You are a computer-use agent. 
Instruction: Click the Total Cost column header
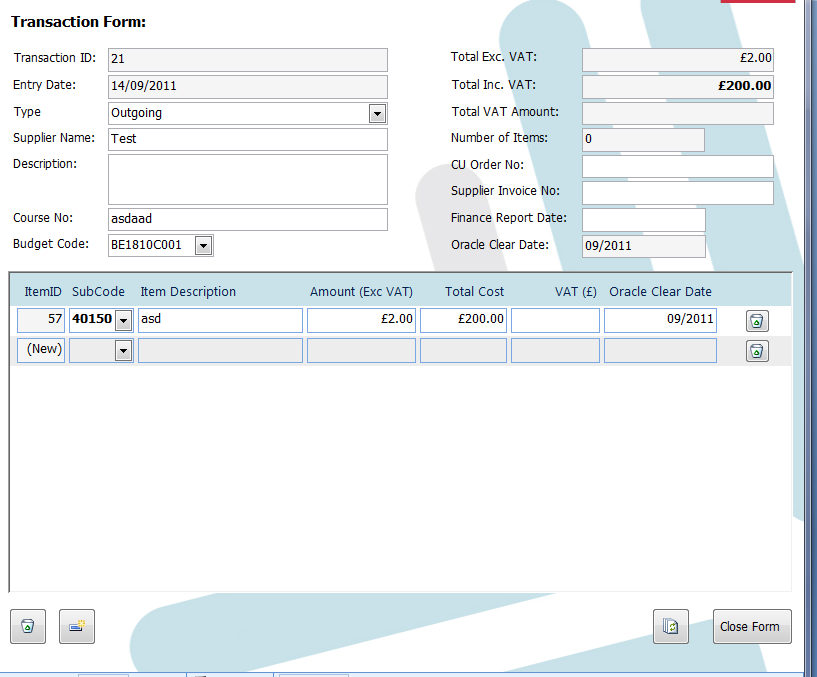(475, 292)
